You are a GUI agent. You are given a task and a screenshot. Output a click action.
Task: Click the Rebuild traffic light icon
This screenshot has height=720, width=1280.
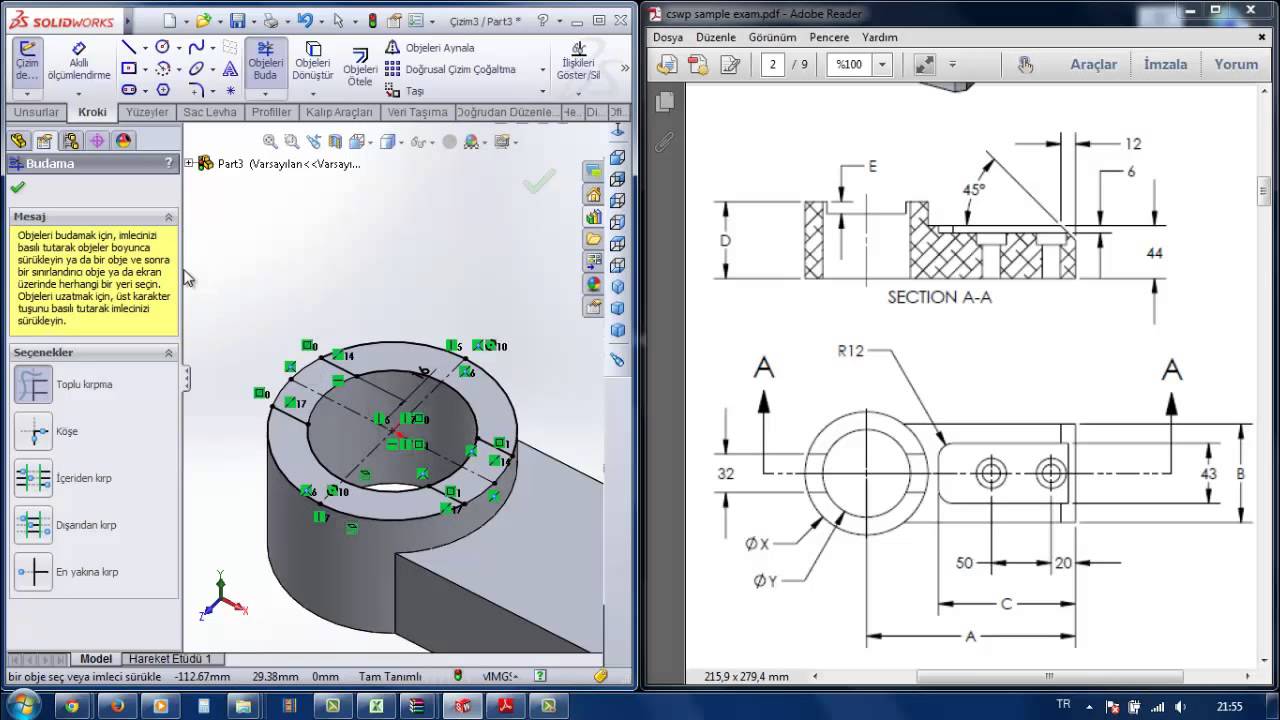point(373,20)
